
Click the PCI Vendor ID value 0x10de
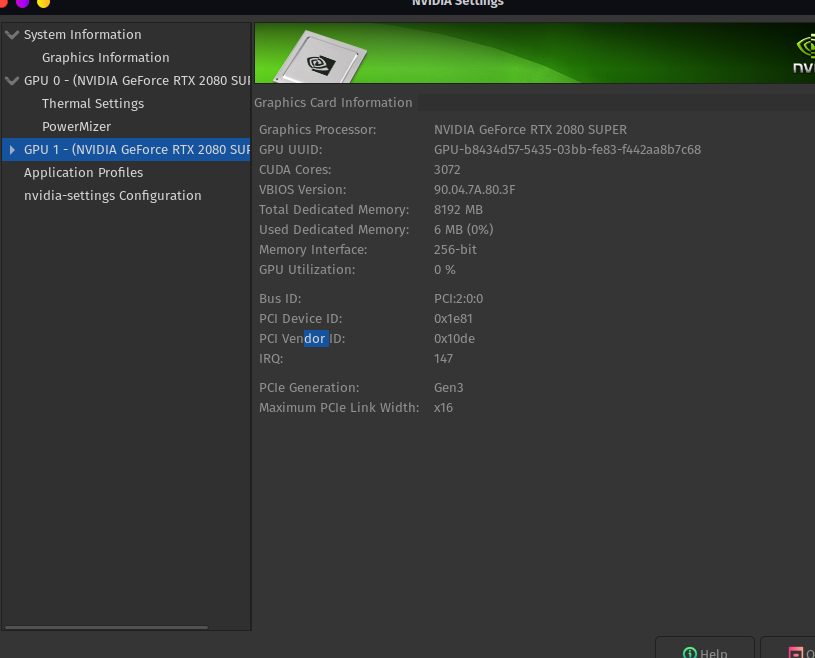454,339
